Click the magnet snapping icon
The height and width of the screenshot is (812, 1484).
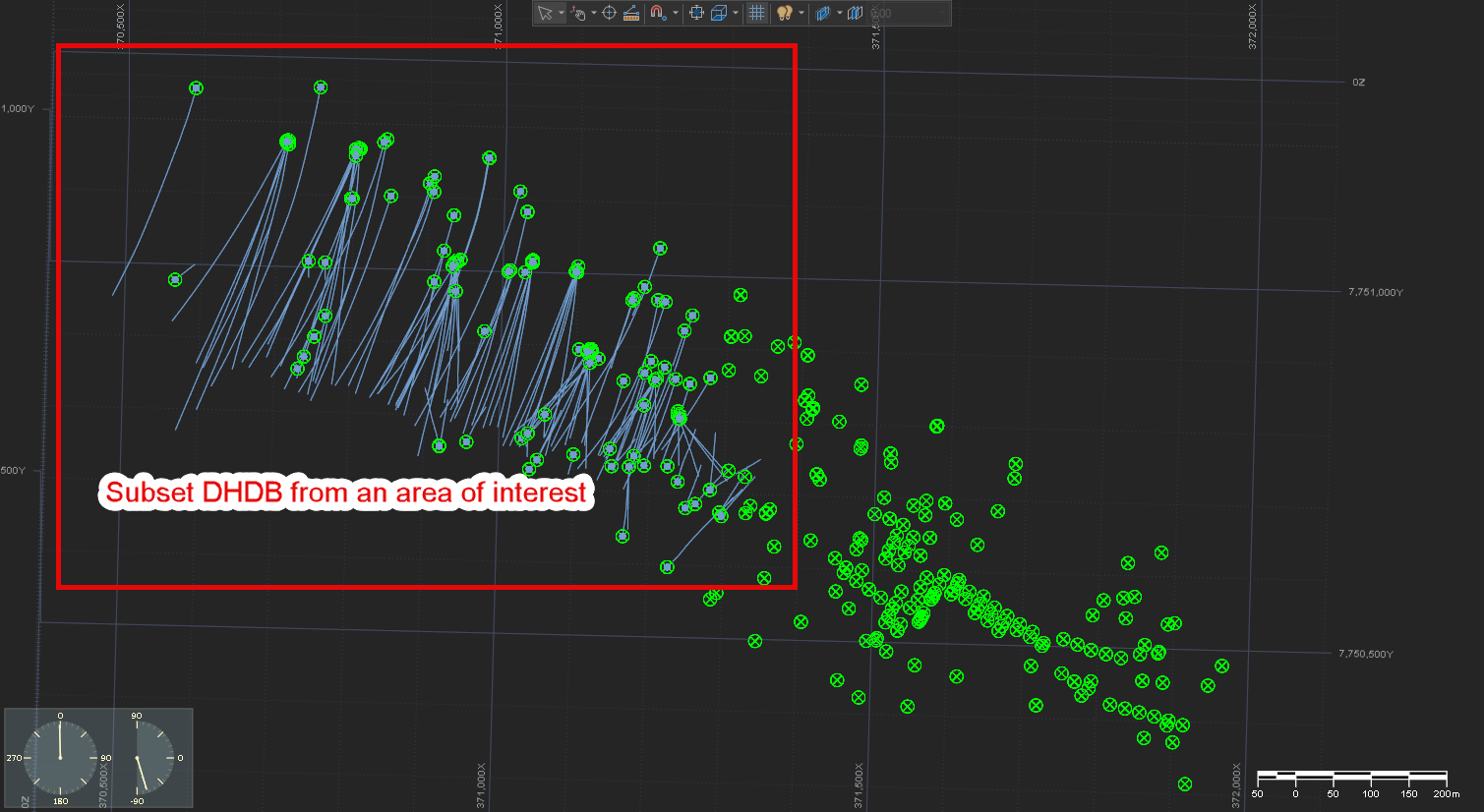click(658, 13)
